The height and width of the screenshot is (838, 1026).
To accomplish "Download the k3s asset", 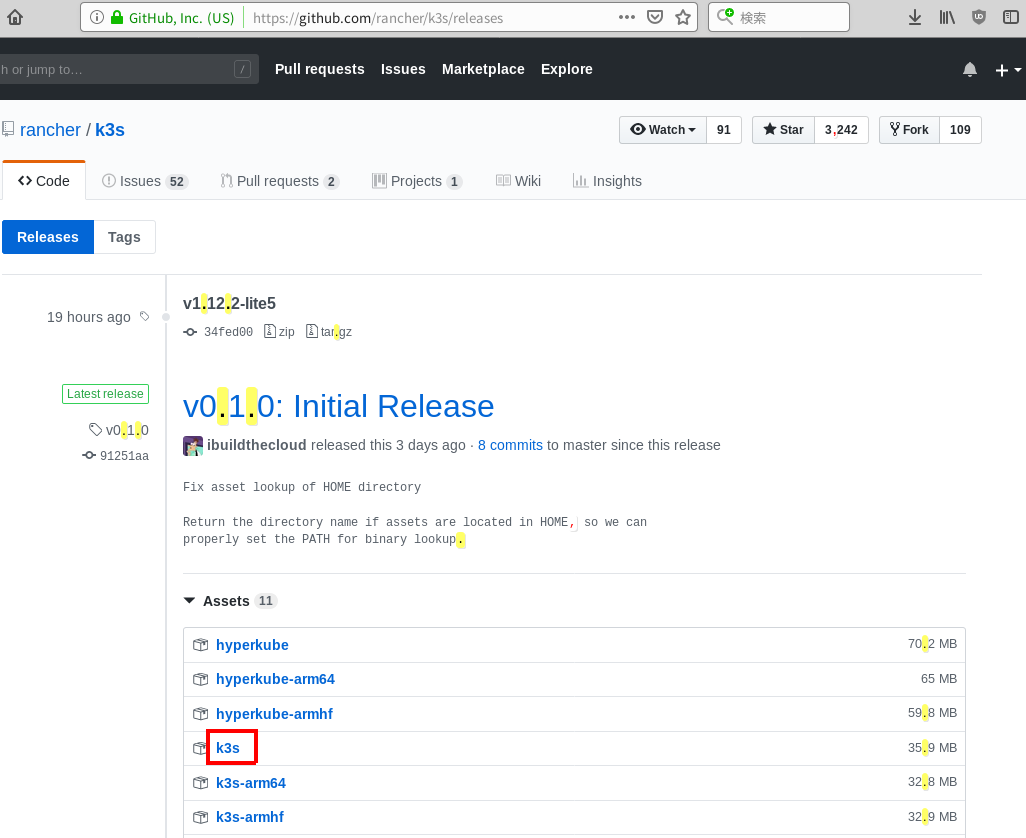I will 228,748.
